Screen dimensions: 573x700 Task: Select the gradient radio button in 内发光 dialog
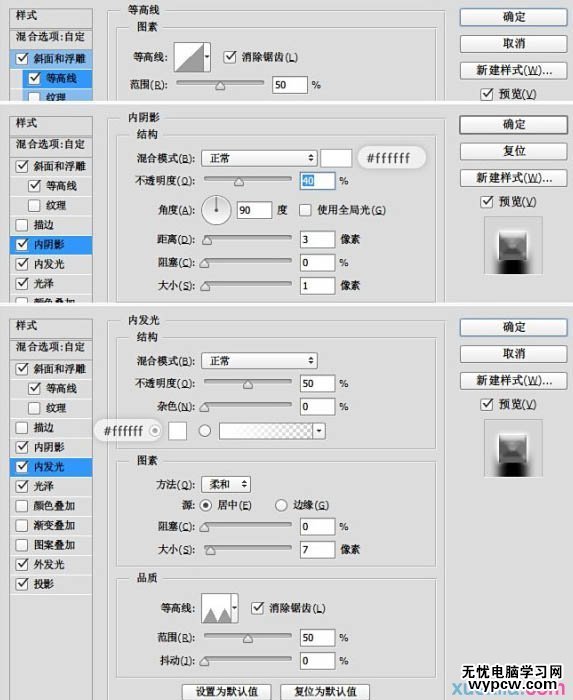click(205, 431)
